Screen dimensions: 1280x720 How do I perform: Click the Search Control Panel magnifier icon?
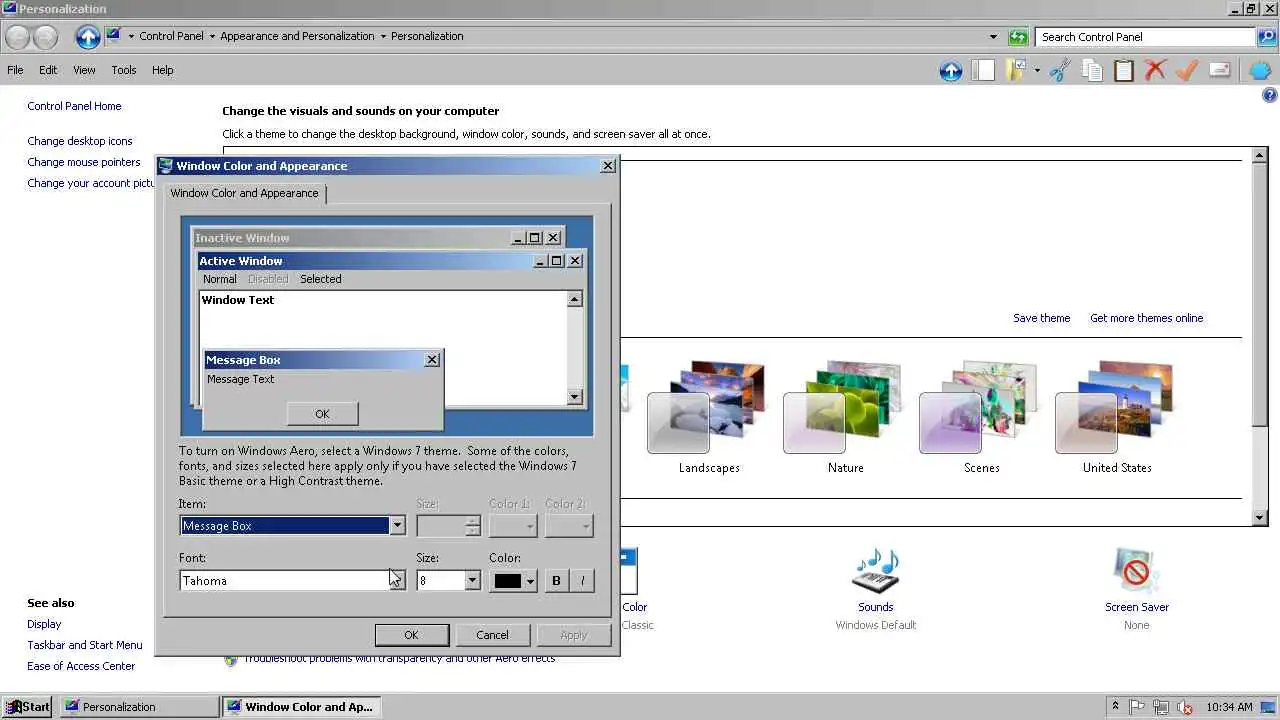pos(1266,37)
